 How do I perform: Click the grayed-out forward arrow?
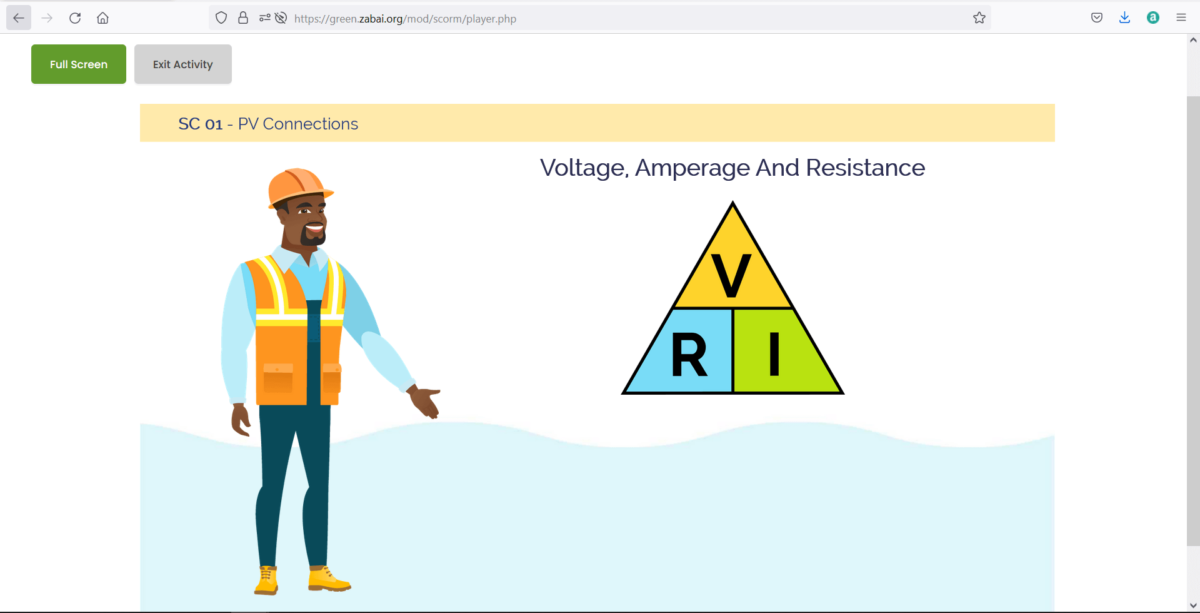45,17
